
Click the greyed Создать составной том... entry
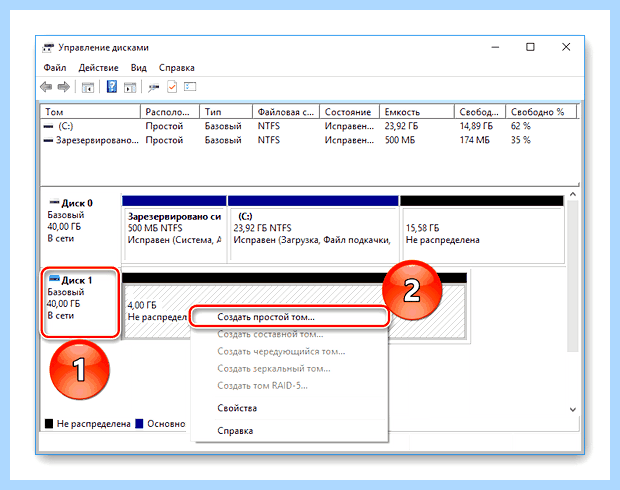click(x=289, y=334)
